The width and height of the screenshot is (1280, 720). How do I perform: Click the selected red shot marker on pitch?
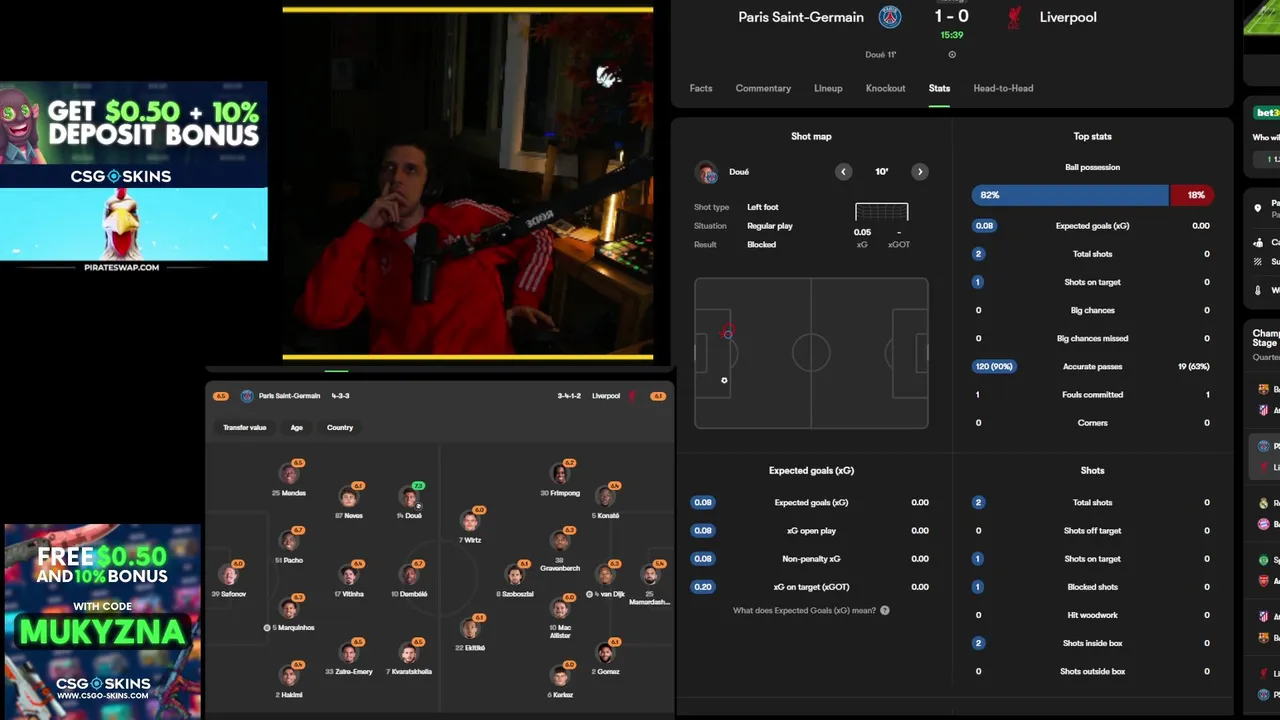coord(727,333)
